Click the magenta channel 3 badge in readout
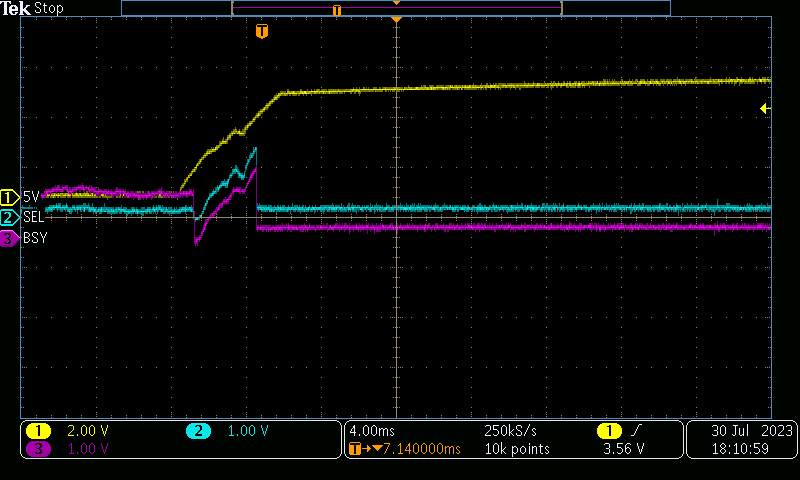The height and width of the screenshot is (480, 800). pos(38,449)
